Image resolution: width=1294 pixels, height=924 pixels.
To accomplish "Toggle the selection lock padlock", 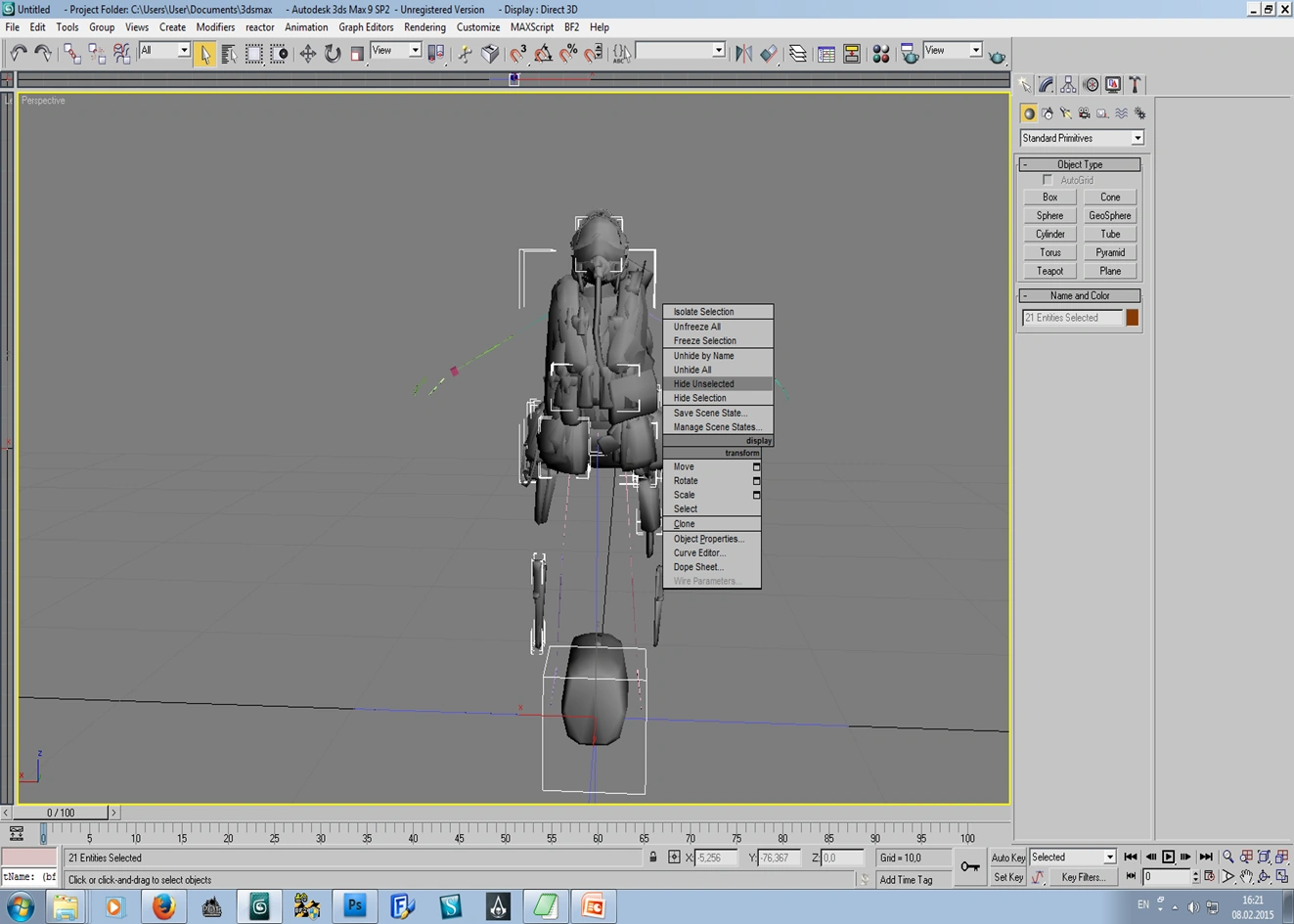I will pyautogui.click(x=653, y=858).
